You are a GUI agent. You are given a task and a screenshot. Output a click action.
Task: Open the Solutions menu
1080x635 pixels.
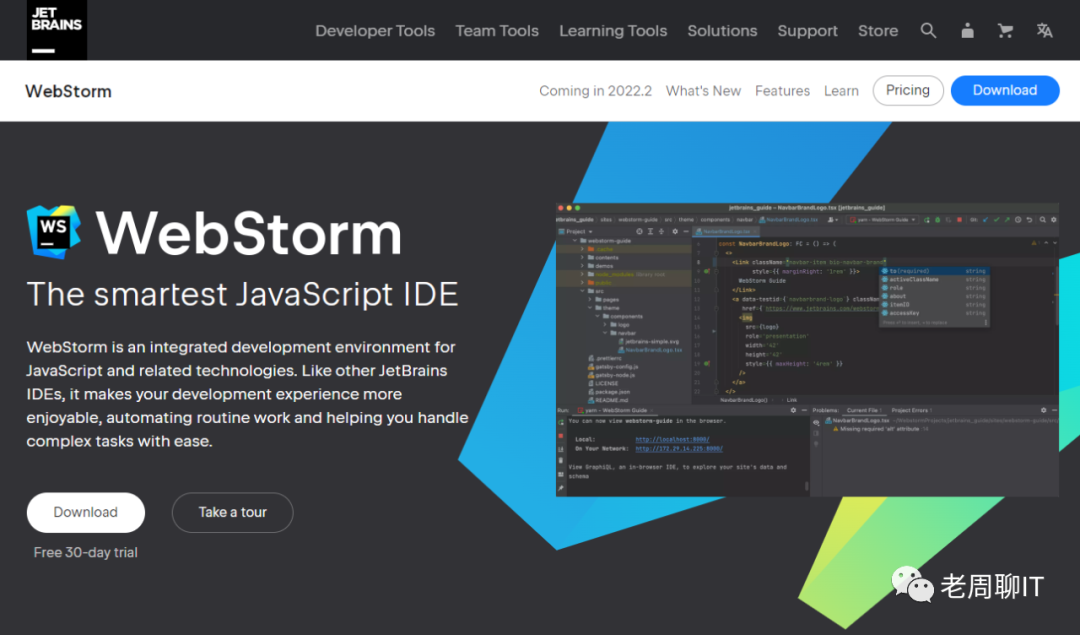click(722, 31)
